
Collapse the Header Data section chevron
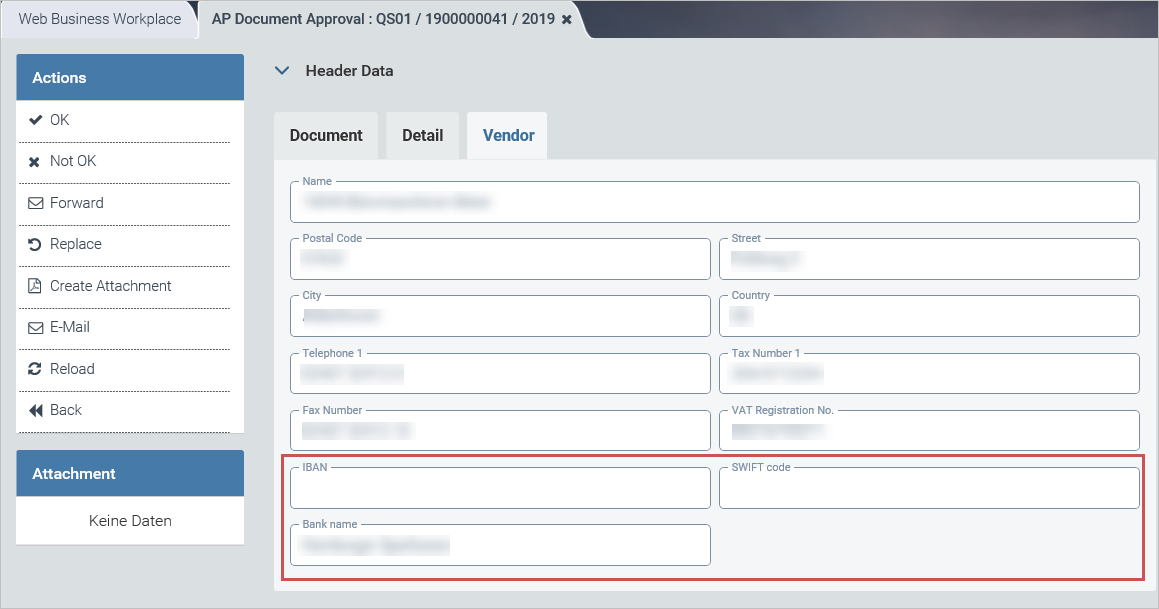point(282,71)
